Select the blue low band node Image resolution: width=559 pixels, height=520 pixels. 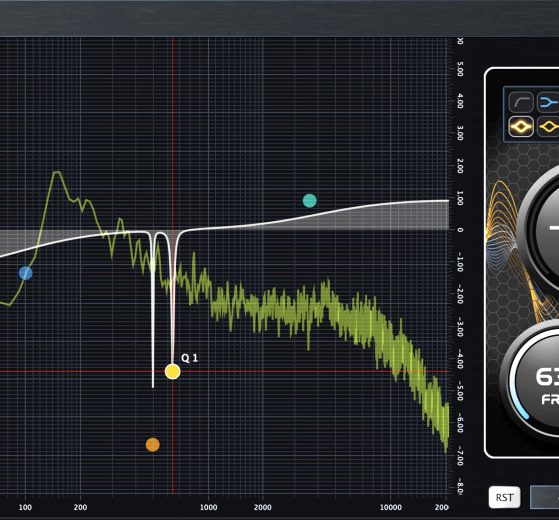coord(26,273)
